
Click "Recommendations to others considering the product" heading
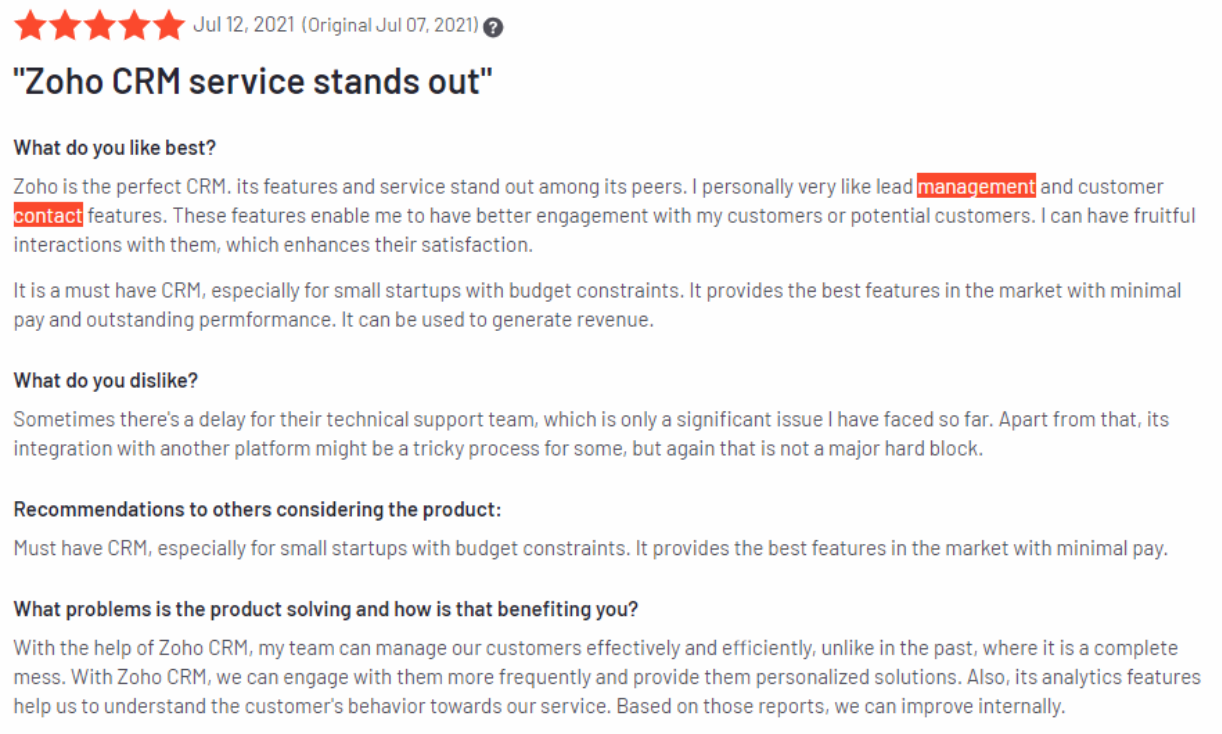pos(257,509)
